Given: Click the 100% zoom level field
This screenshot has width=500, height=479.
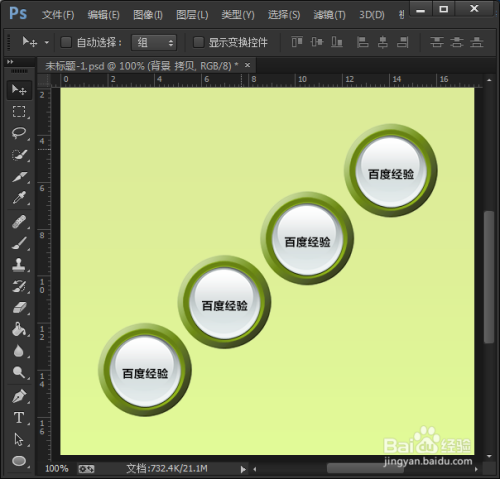Looking at the screenshot, I should [x=56, y=469].
